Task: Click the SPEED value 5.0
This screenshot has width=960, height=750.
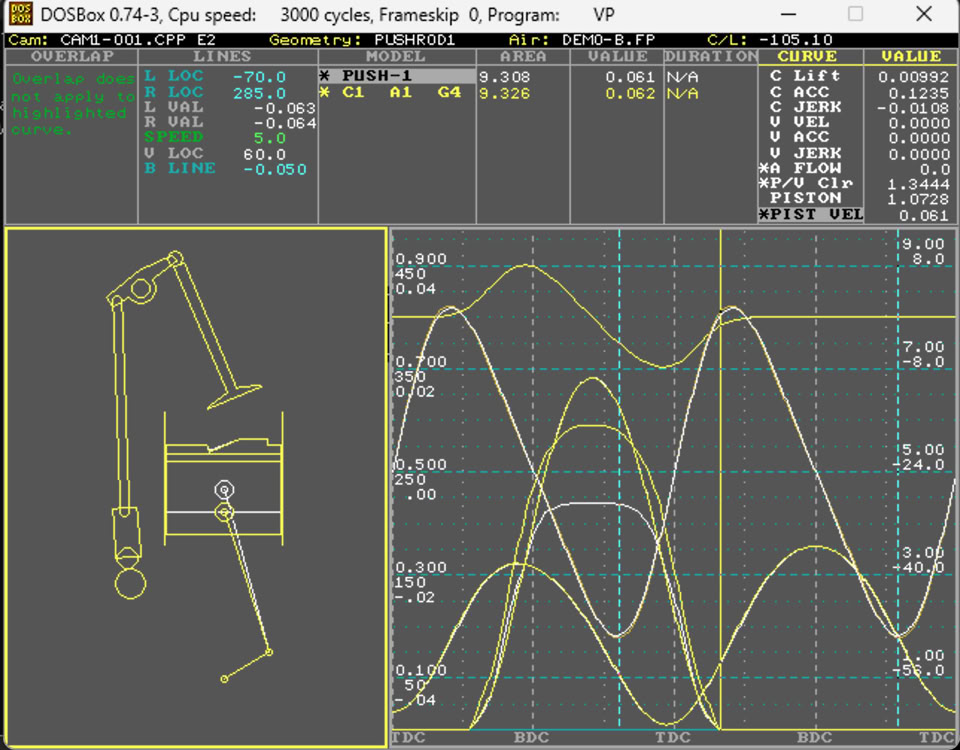Action: (x=270, y=137)
